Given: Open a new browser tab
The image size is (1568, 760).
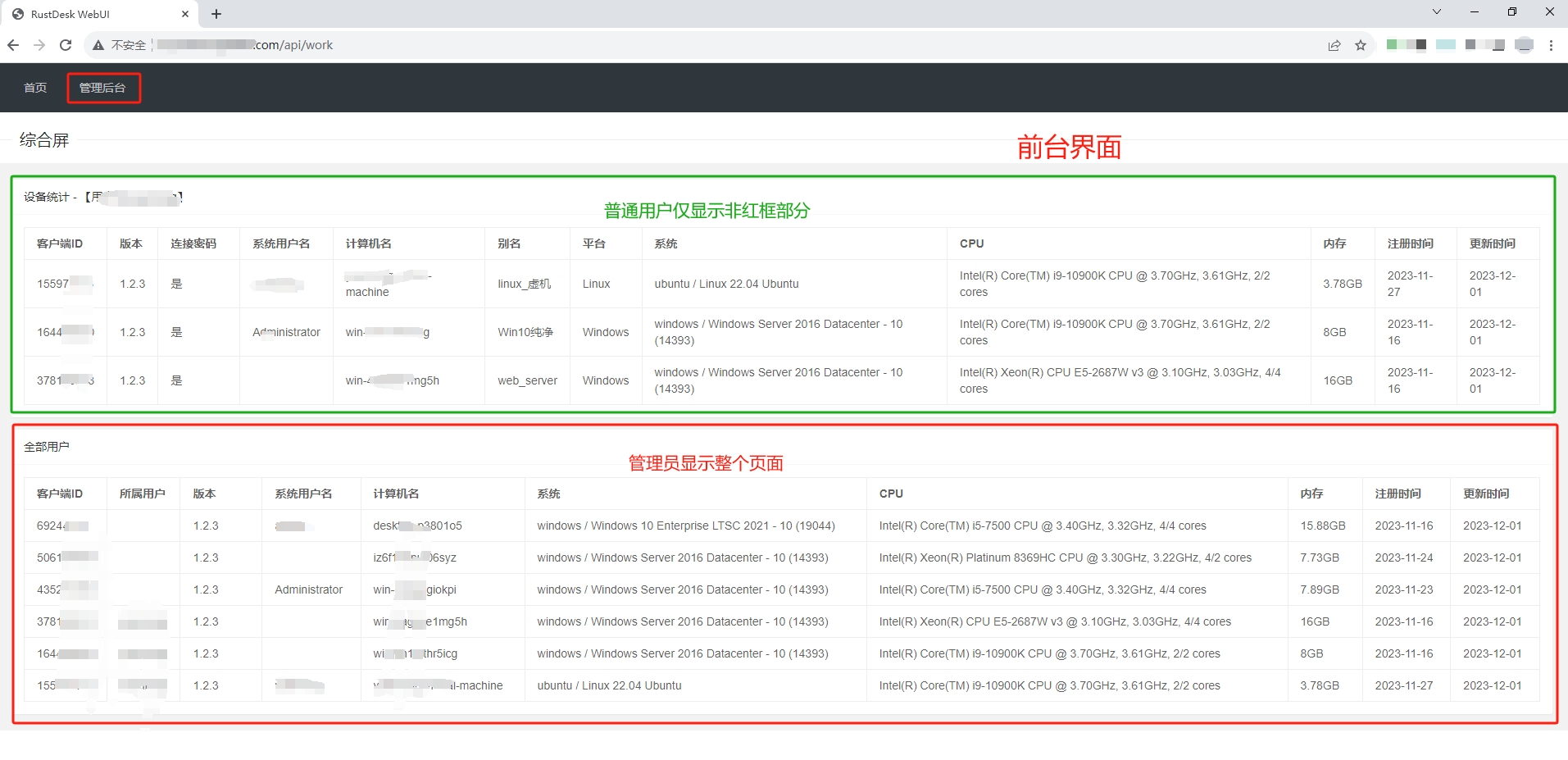Looking at the screenshot, I should point(216,14).
